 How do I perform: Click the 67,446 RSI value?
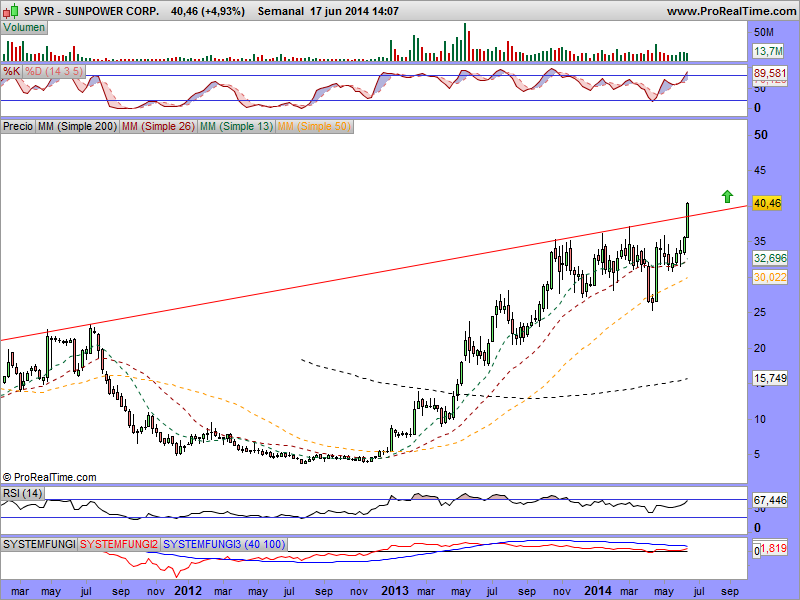point(770,501)
